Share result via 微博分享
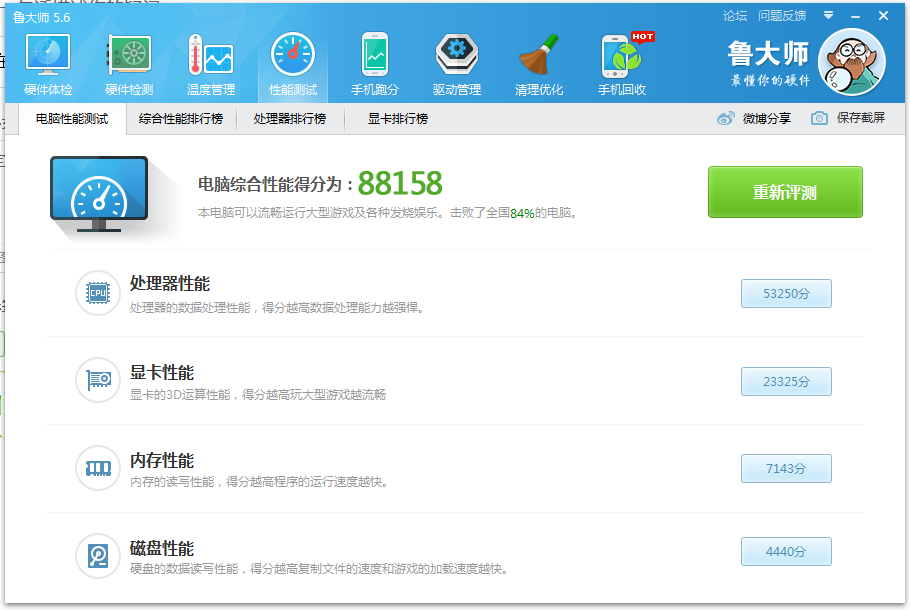 [727, 118]
